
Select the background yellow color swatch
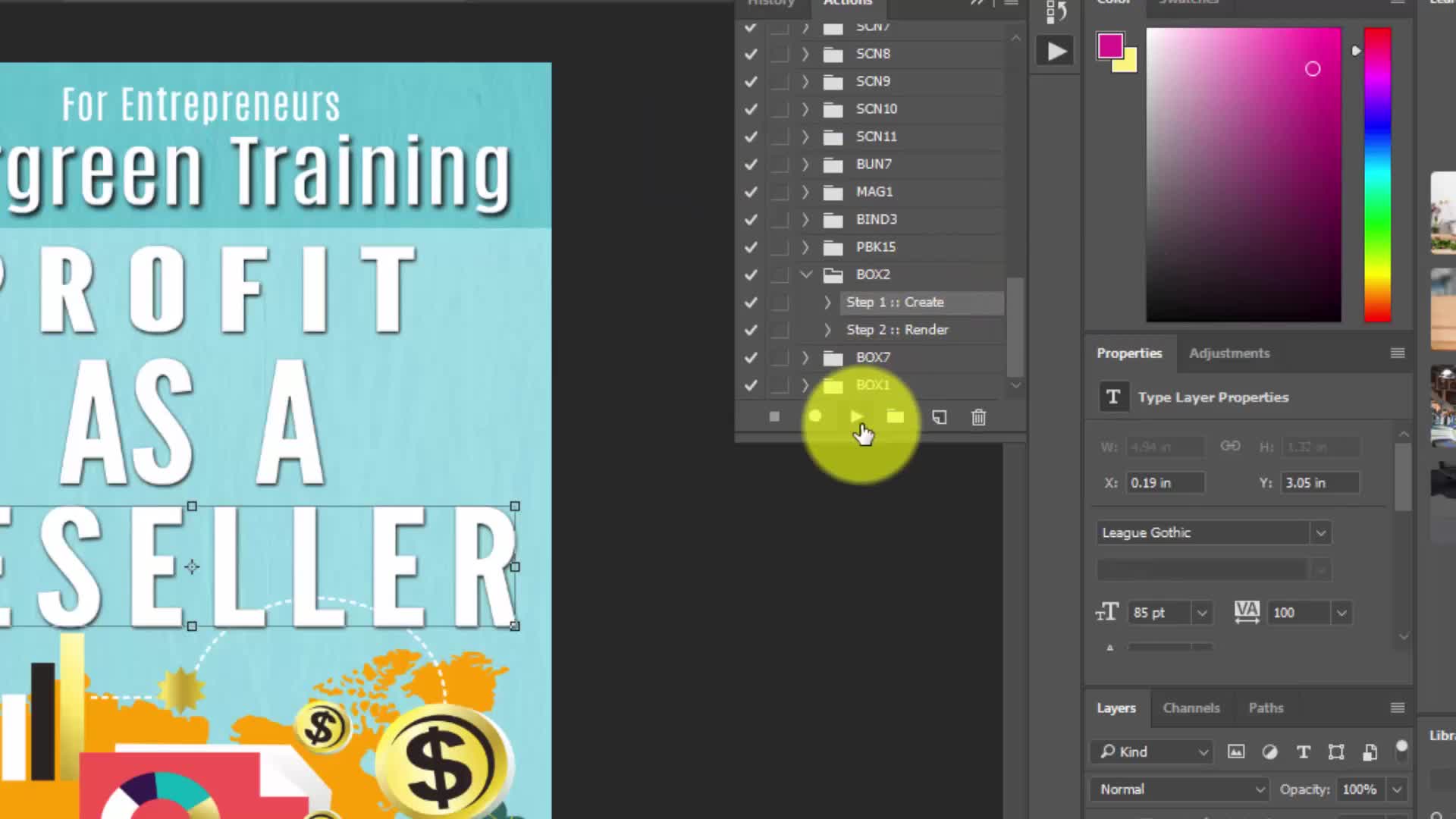tap(1129, 62)
